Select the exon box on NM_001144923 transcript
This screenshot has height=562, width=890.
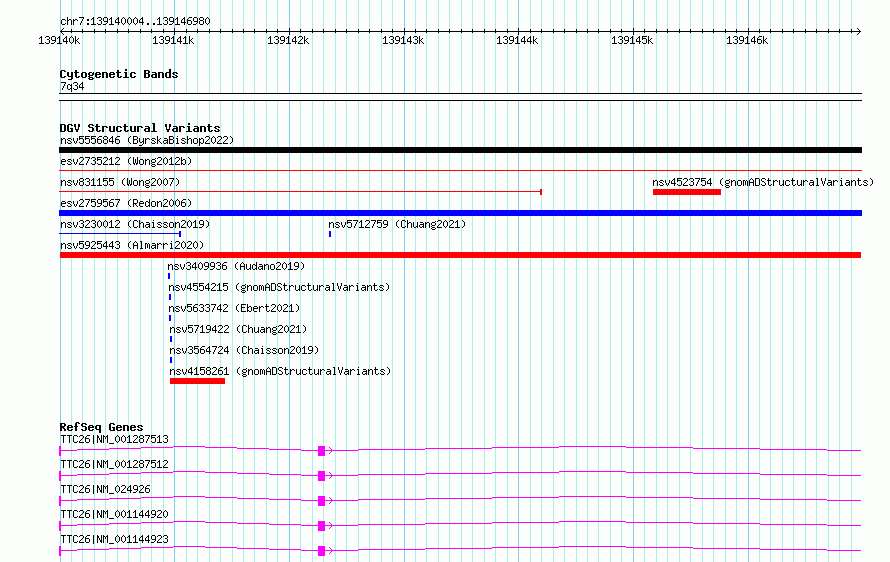click(x=321, y=551)
